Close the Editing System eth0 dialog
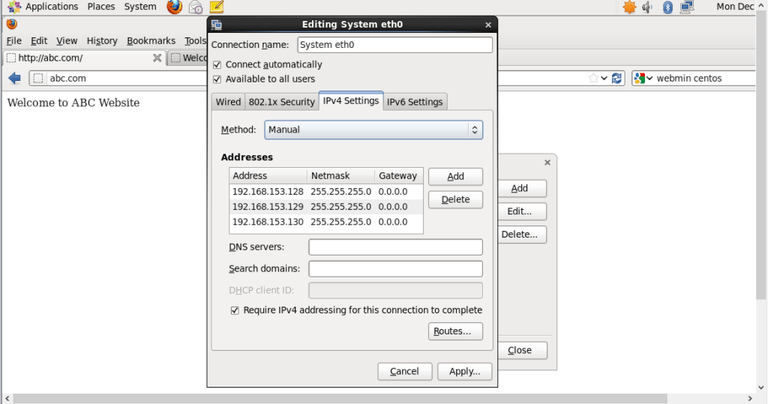768x404 pixels. point(488,25)
